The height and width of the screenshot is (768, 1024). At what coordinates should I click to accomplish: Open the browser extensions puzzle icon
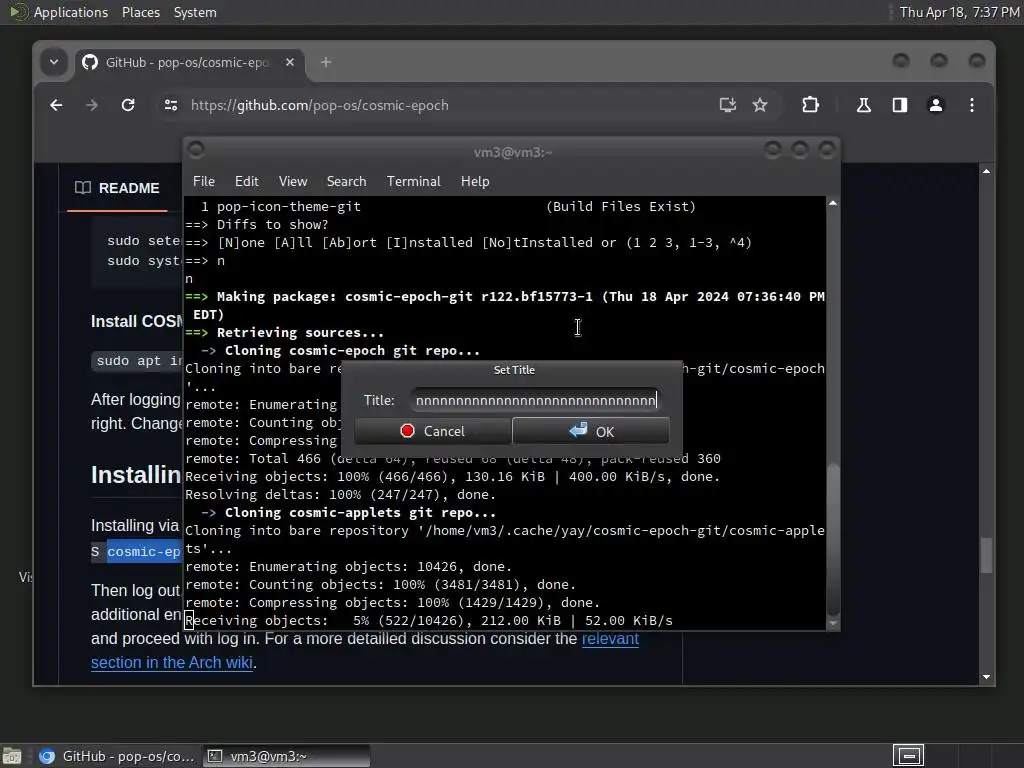click(x=810, y=105)
